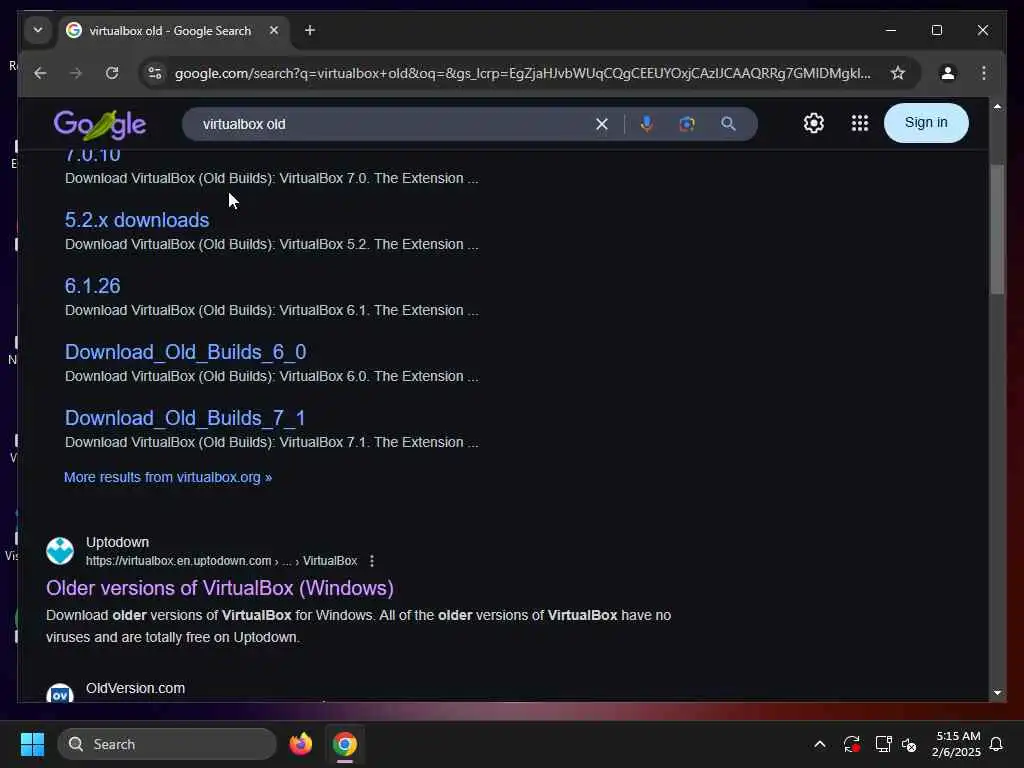Open a new browser tab
Image resolution: width=1024 pixels, height=768 pixels.
coord(310,30)
